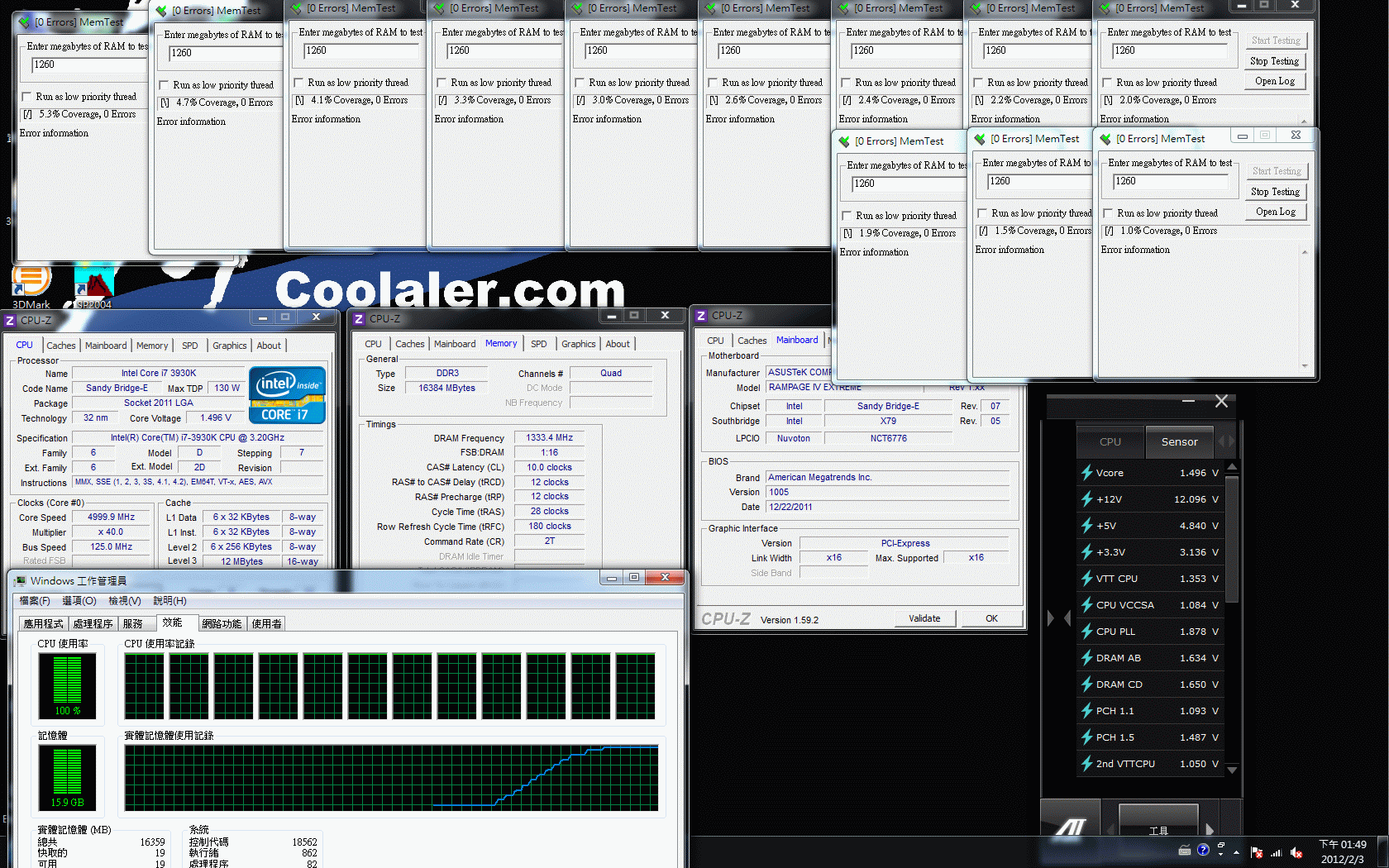Click the sensor list's vertical scrollbar thumb

1232,539
